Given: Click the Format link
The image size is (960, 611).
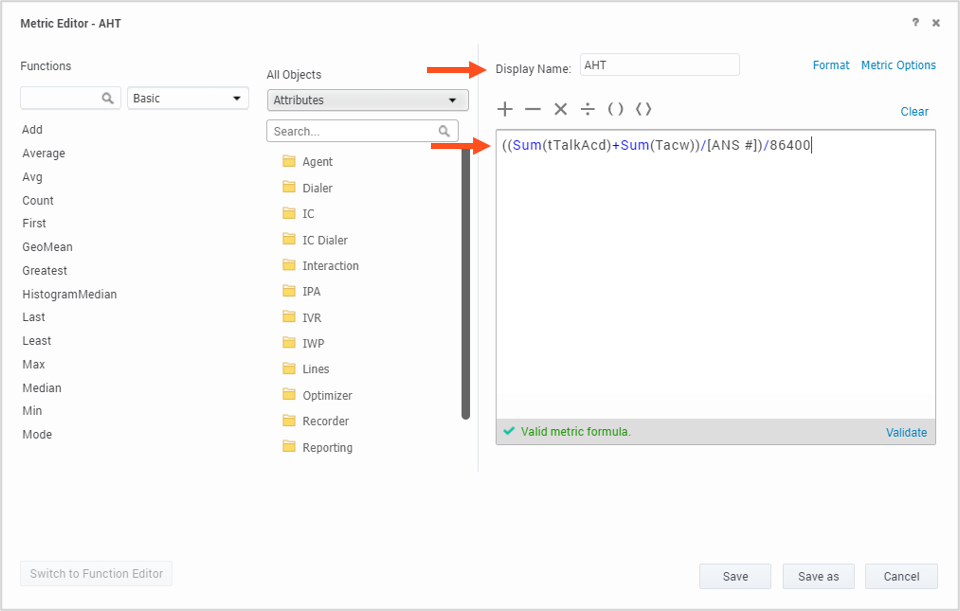Looking at the screenshot, I should coord(830,65).
